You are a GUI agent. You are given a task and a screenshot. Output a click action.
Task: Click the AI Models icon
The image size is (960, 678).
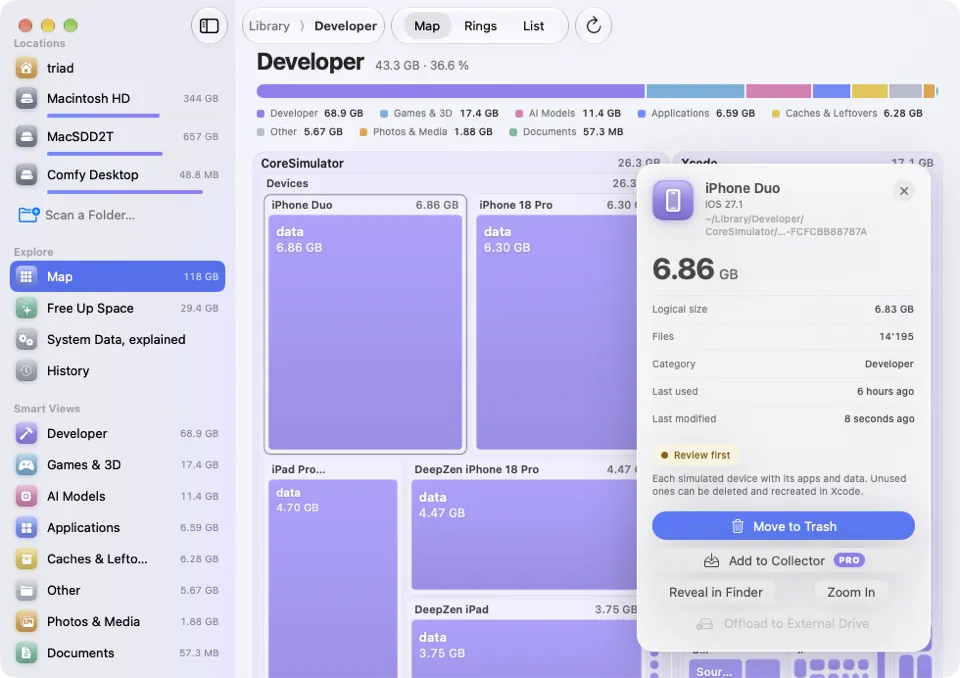pyautogui.click(x=26, y=496)
